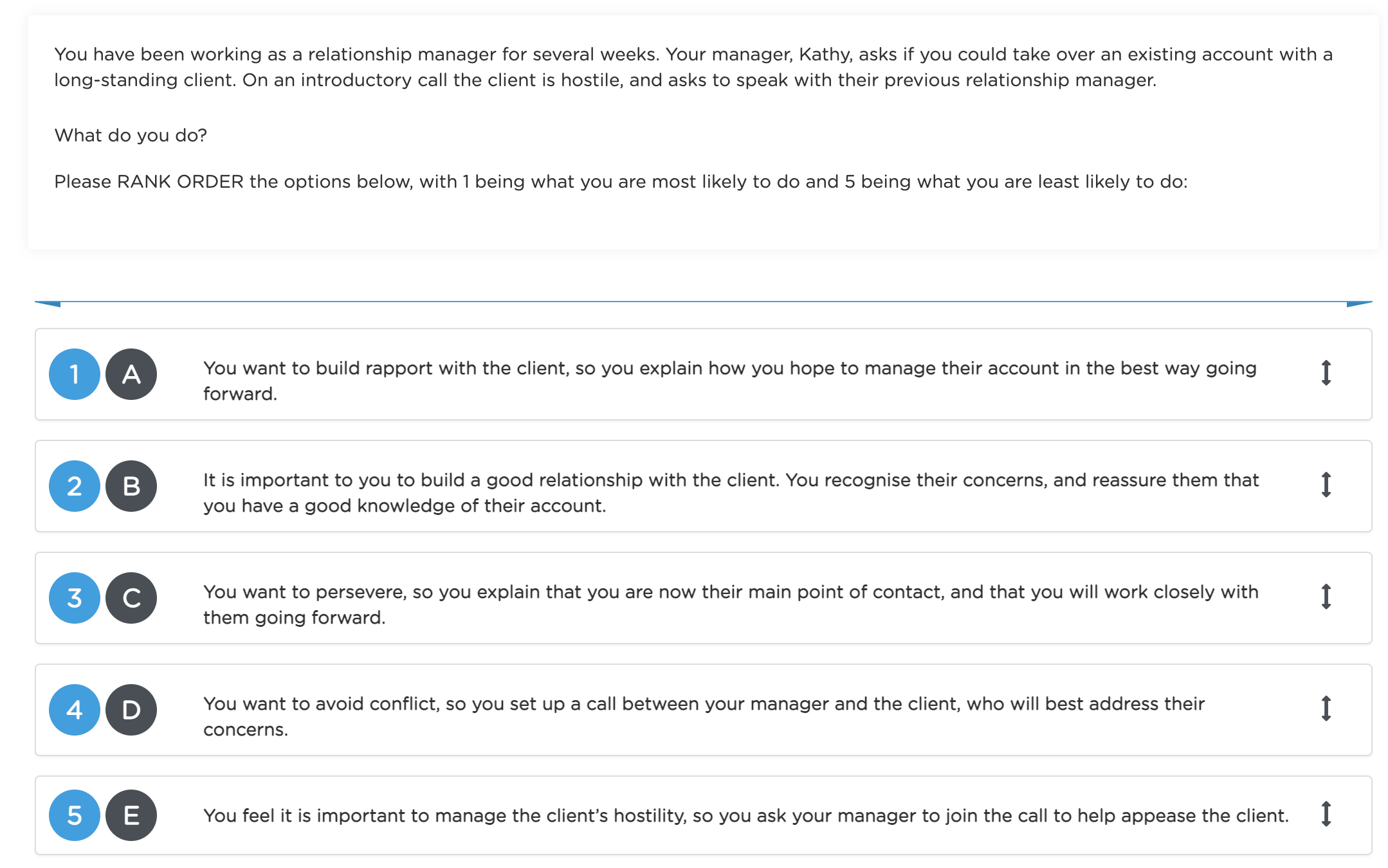This screenshot has height=868, width=1388.
Task: Click the dark letter E badge
Action: click(x=131, y=815)
